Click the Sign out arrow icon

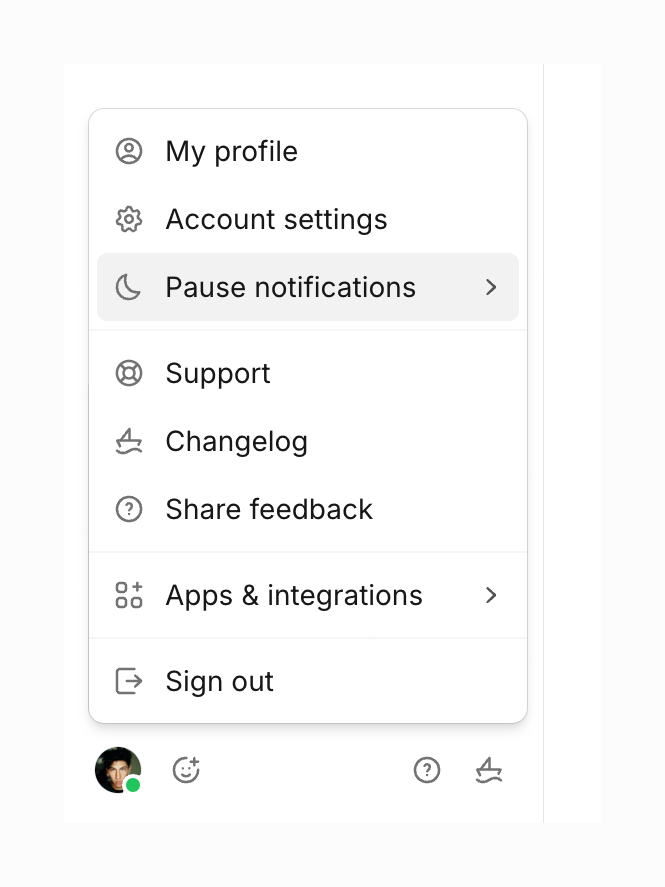point(129,681)
